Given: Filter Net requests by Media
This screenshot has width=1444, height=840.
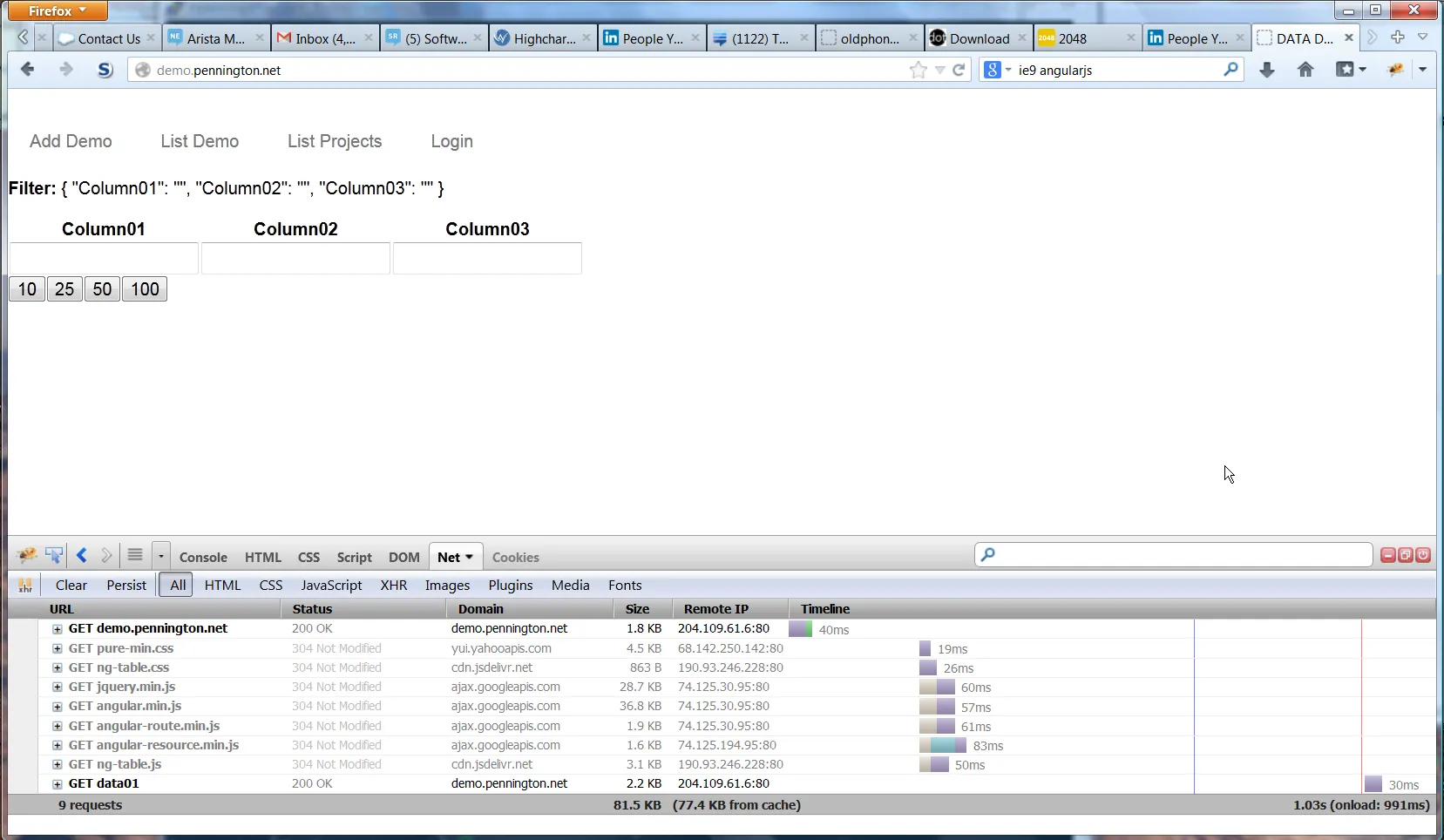Looking at the screenshot, I should point(571,586).
